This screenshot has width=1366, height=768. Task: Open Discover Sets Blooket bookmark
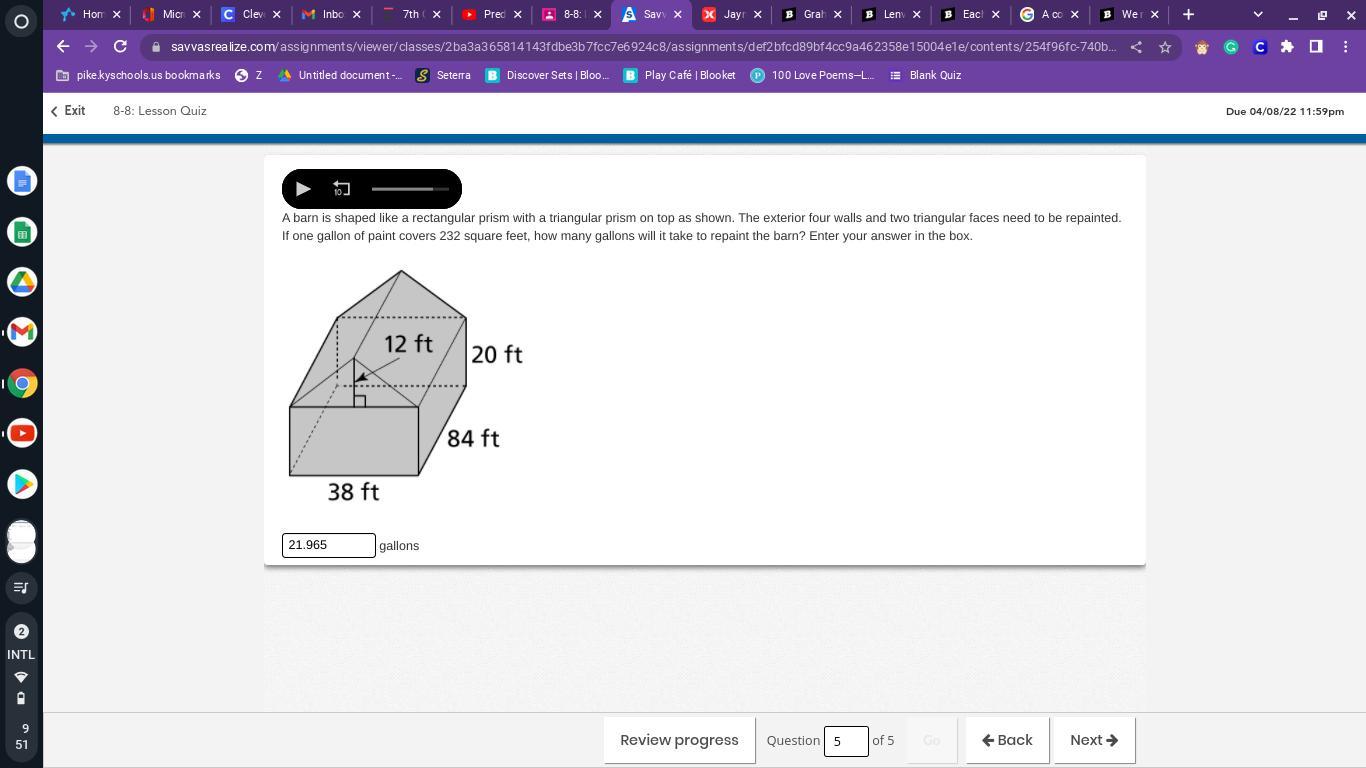547,75
